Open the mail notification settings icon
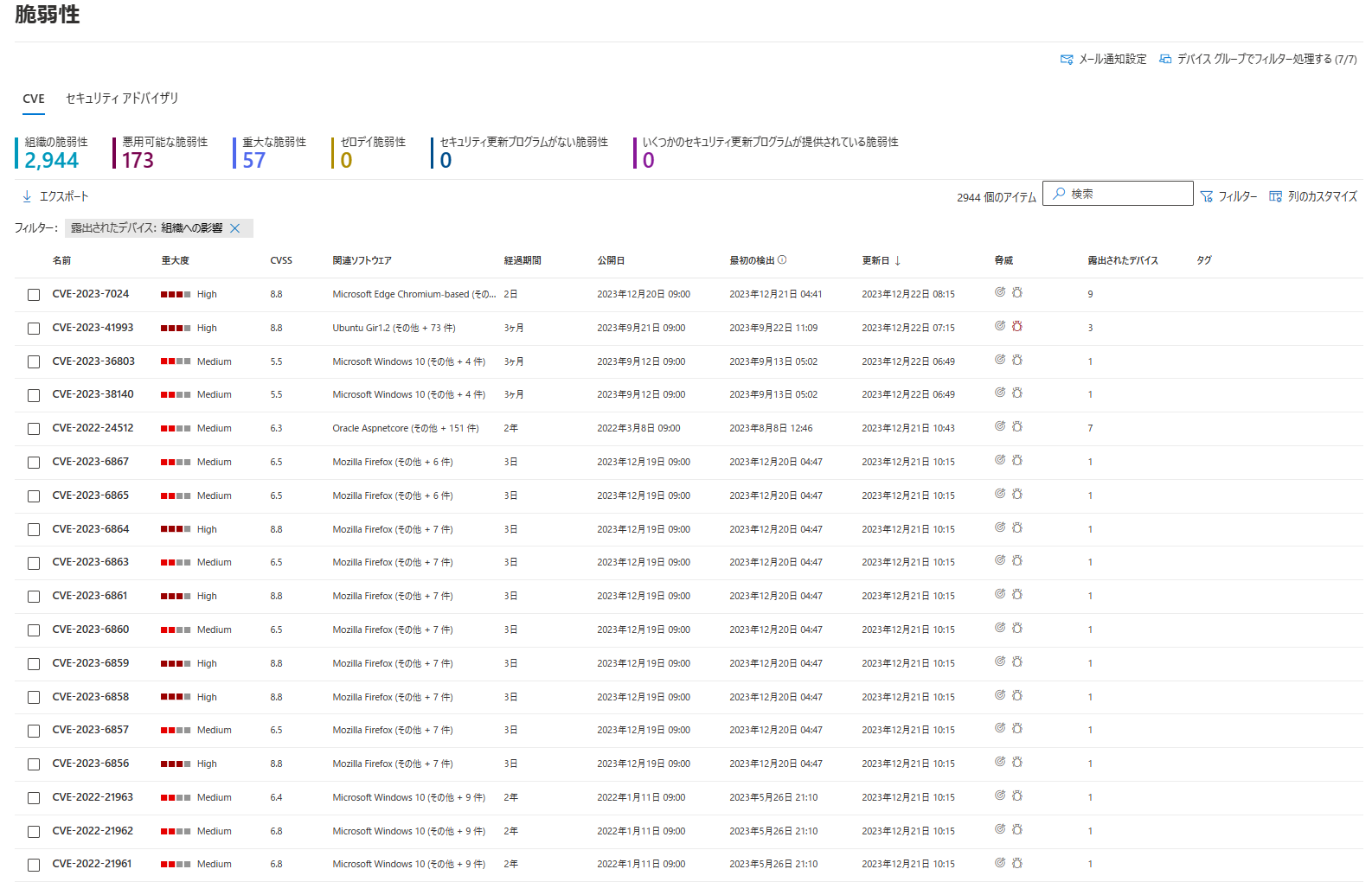1372x882 pixels. point(1067,60)
